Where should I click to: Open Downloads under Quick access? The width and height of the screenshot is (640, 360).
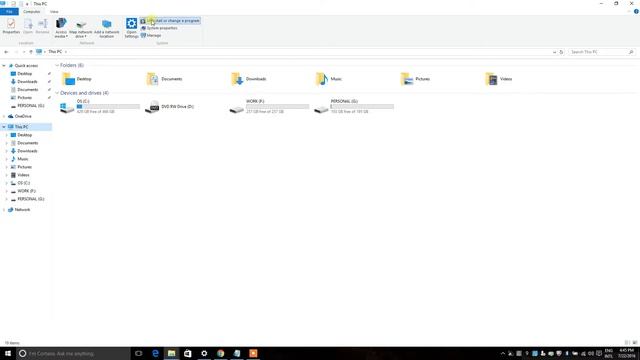coord(27,82)
